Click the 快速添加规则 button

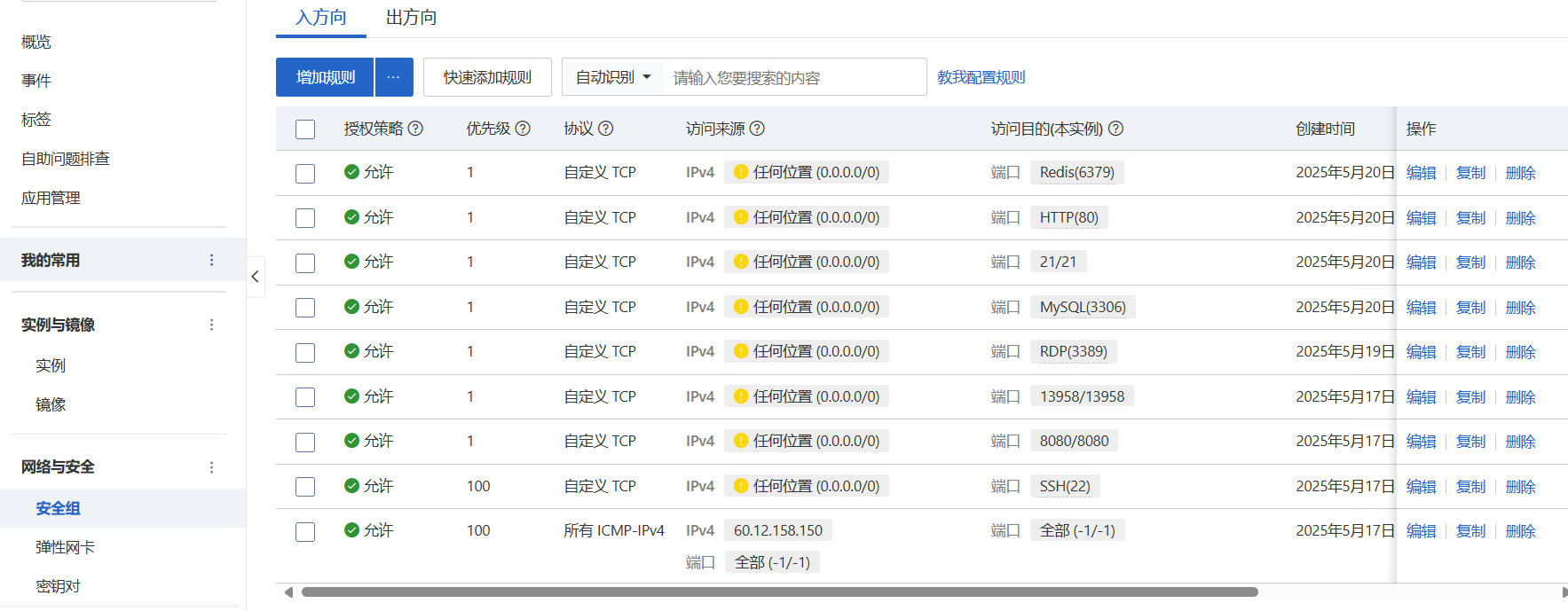pos(487,77)
